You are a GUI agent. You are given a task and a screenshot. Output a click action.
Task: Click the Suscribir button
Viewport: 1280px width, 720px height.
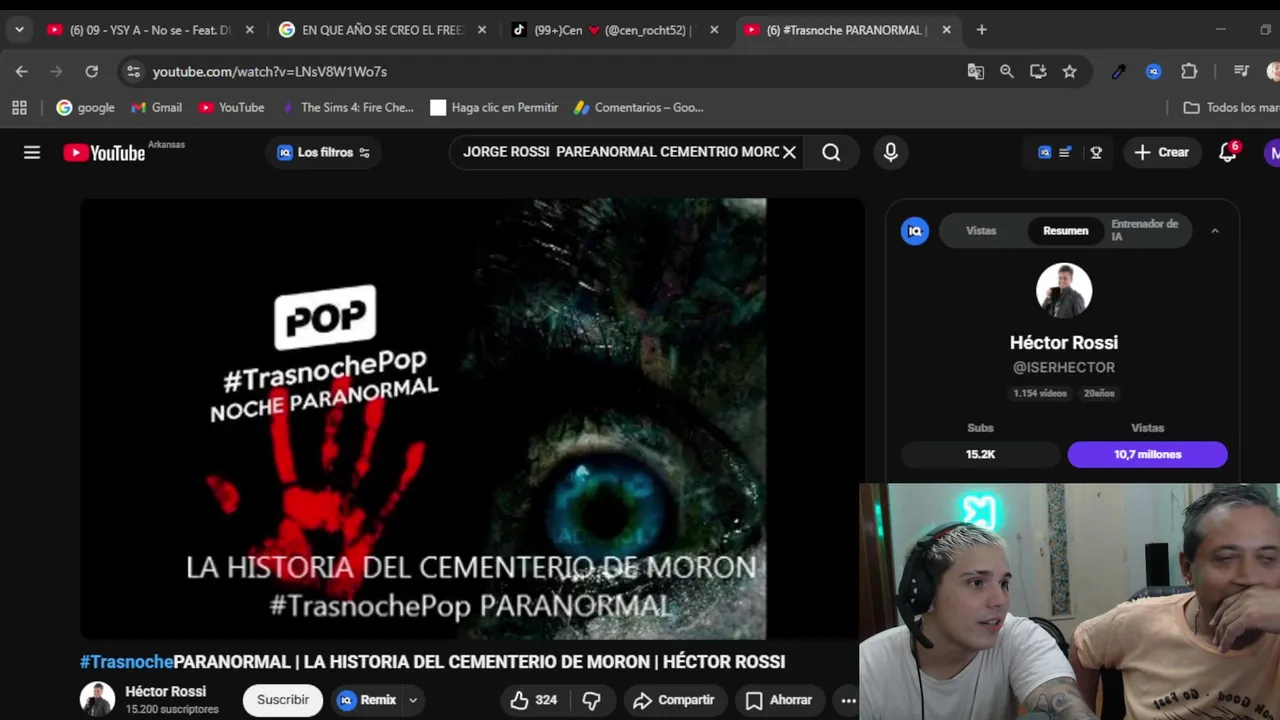[283, 700]
